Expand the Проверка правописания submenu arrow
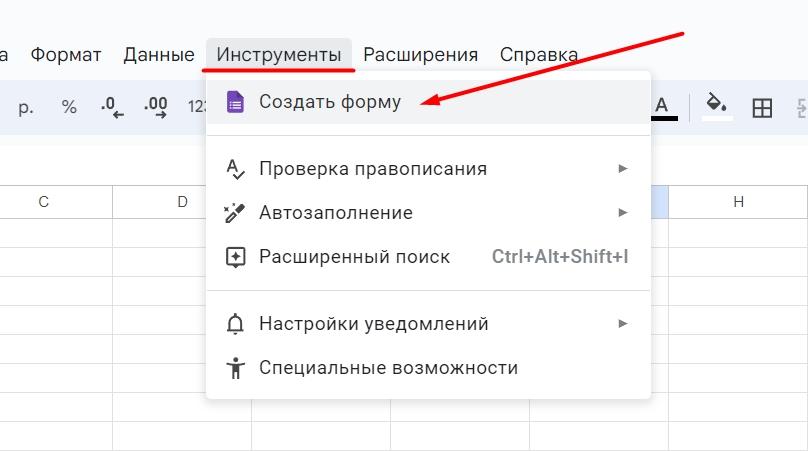This screenshot has width=808, height=451. [623, 169]
